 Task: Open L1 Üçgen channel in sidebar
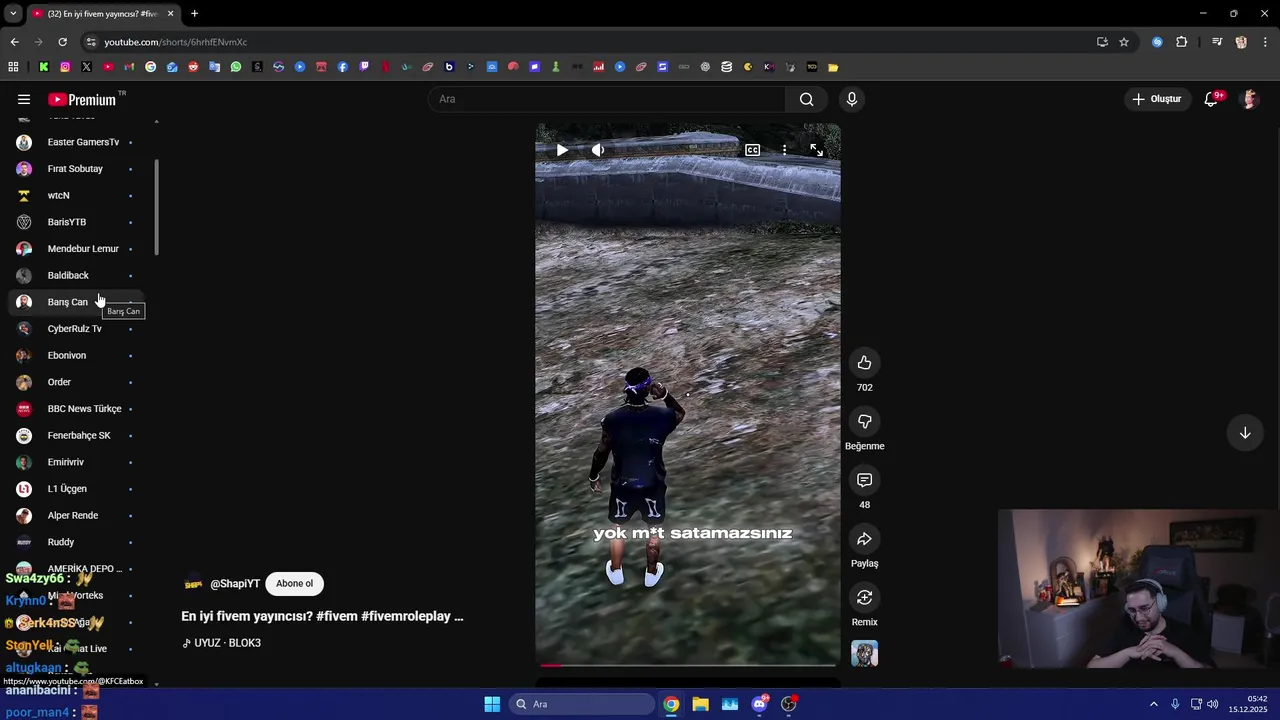coord(78,489)
